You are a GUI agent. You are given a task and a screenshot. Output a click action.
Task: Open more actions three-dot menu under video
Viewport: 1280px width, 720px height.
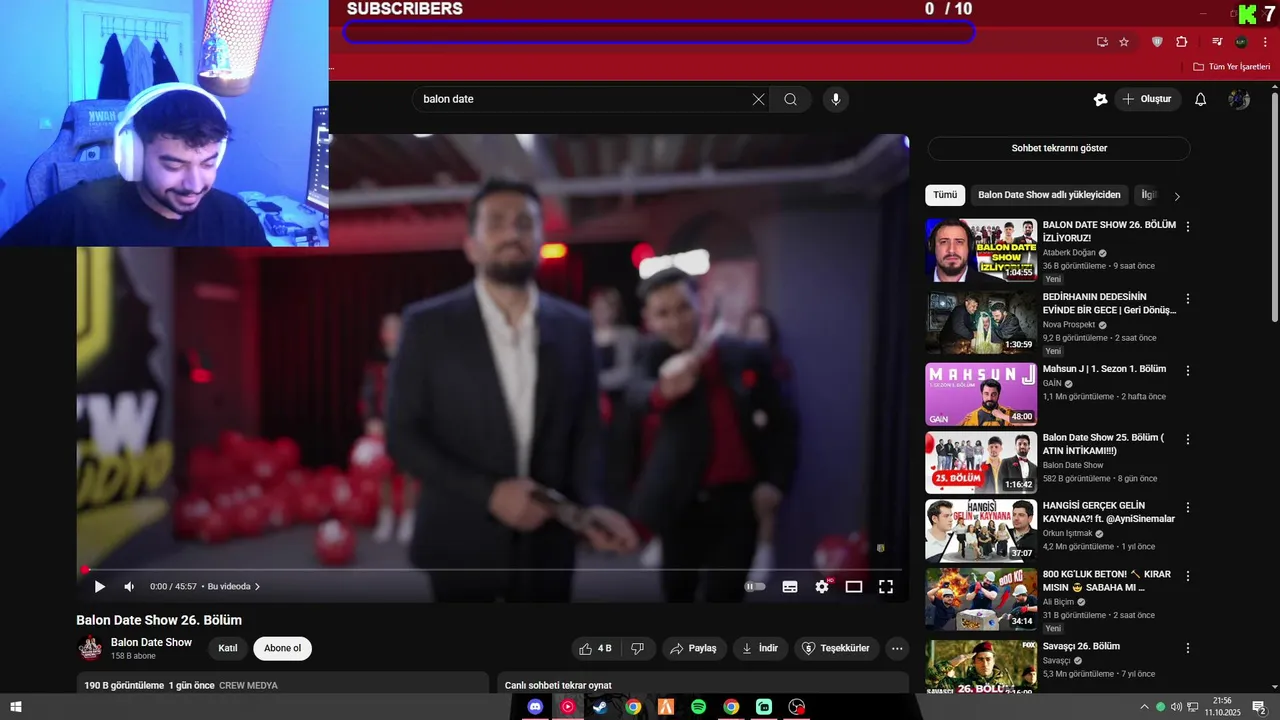pyautogui.click(x=897, y=648)
